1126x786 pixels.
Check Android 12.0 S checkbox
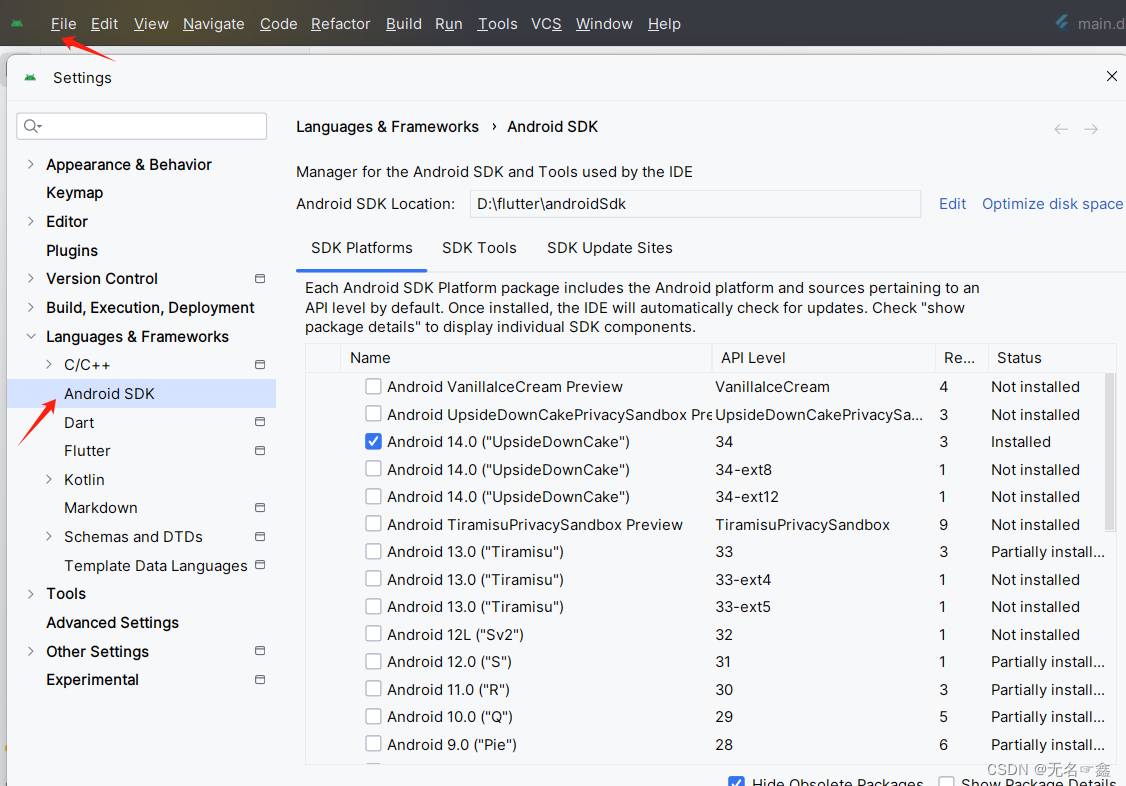point(373,661)
